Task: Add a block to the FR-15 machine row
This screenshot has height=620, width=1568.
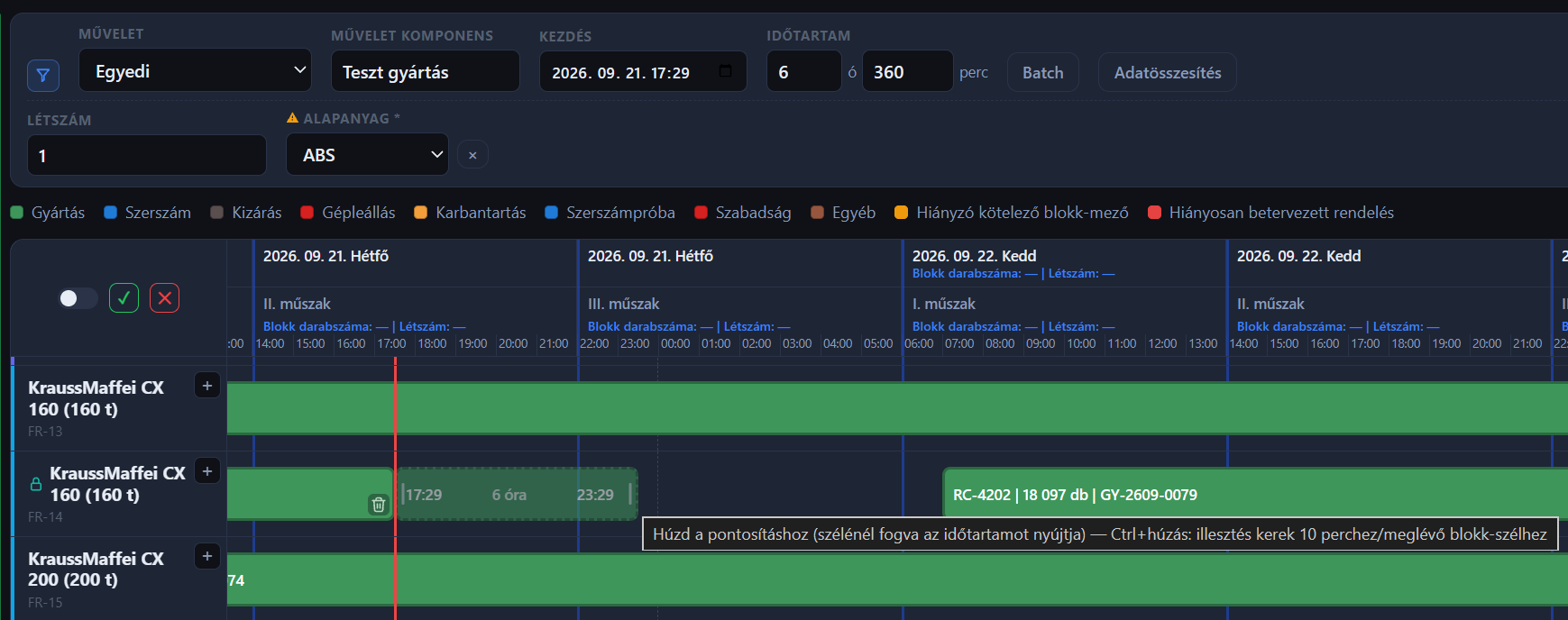Action: 207,556
